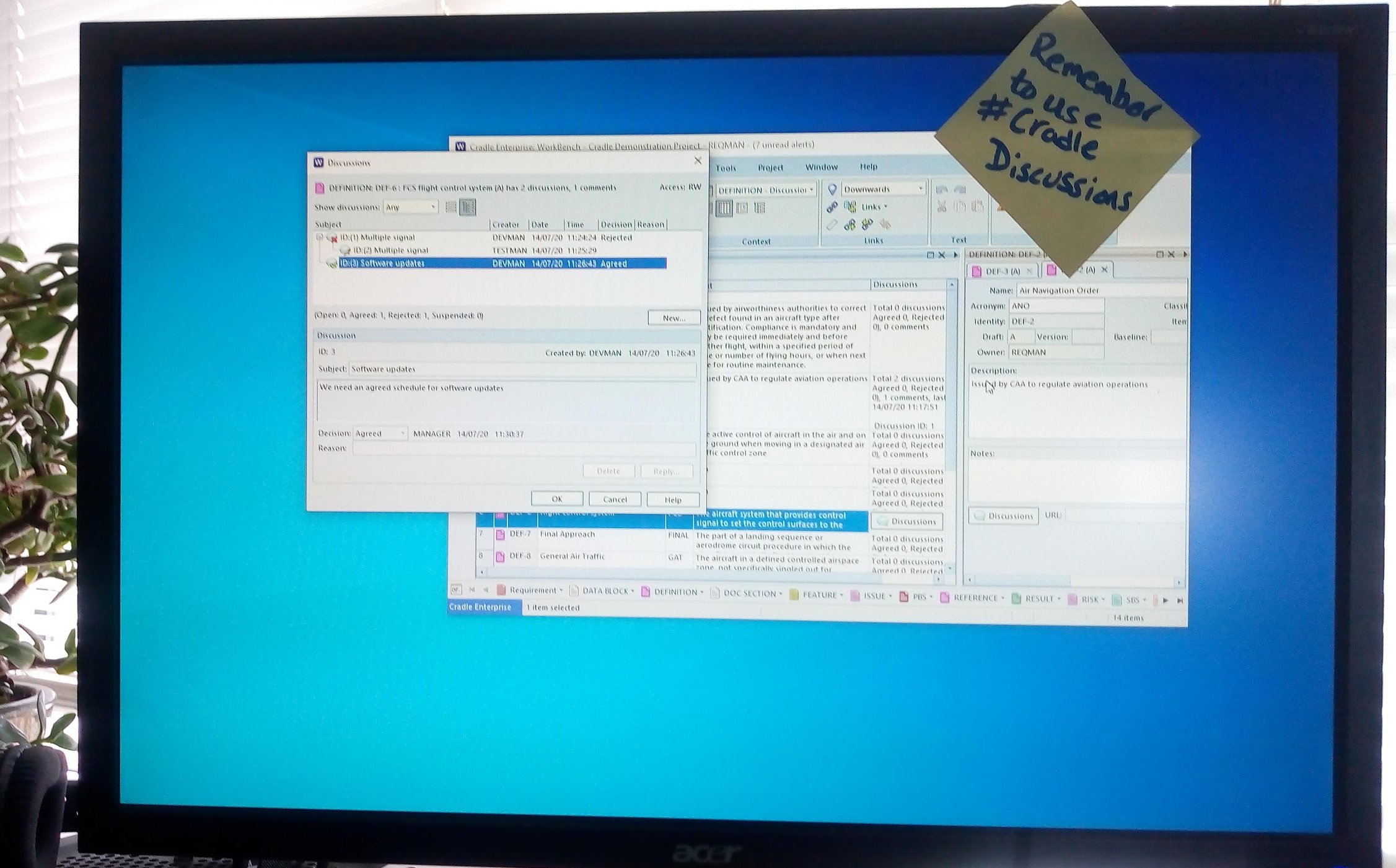
Task: Click the DEF-8 definition item icon
Action: (x=500, y=556)
